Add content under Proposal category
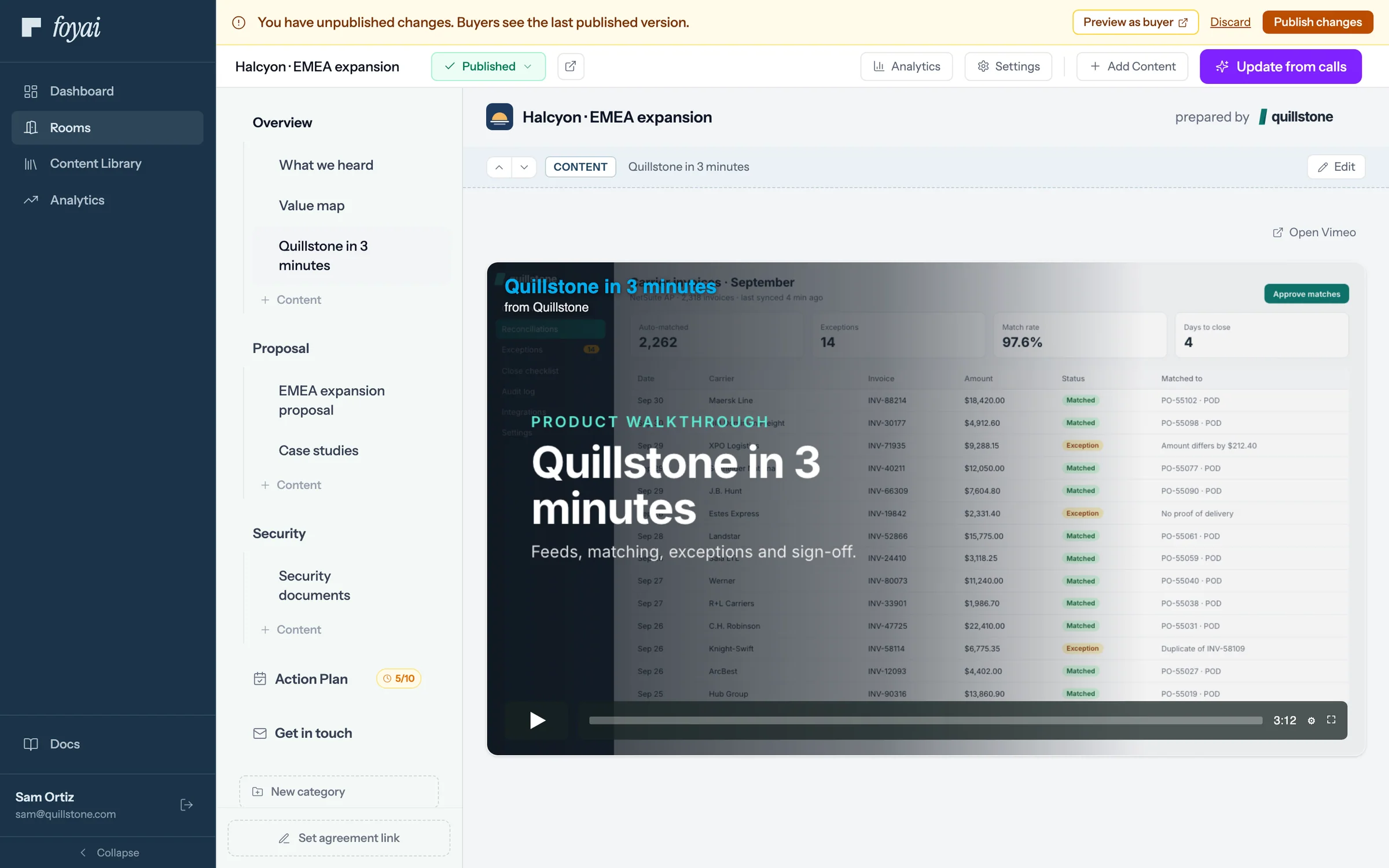The image size is (1389, 868). click(x=291, y=485)
